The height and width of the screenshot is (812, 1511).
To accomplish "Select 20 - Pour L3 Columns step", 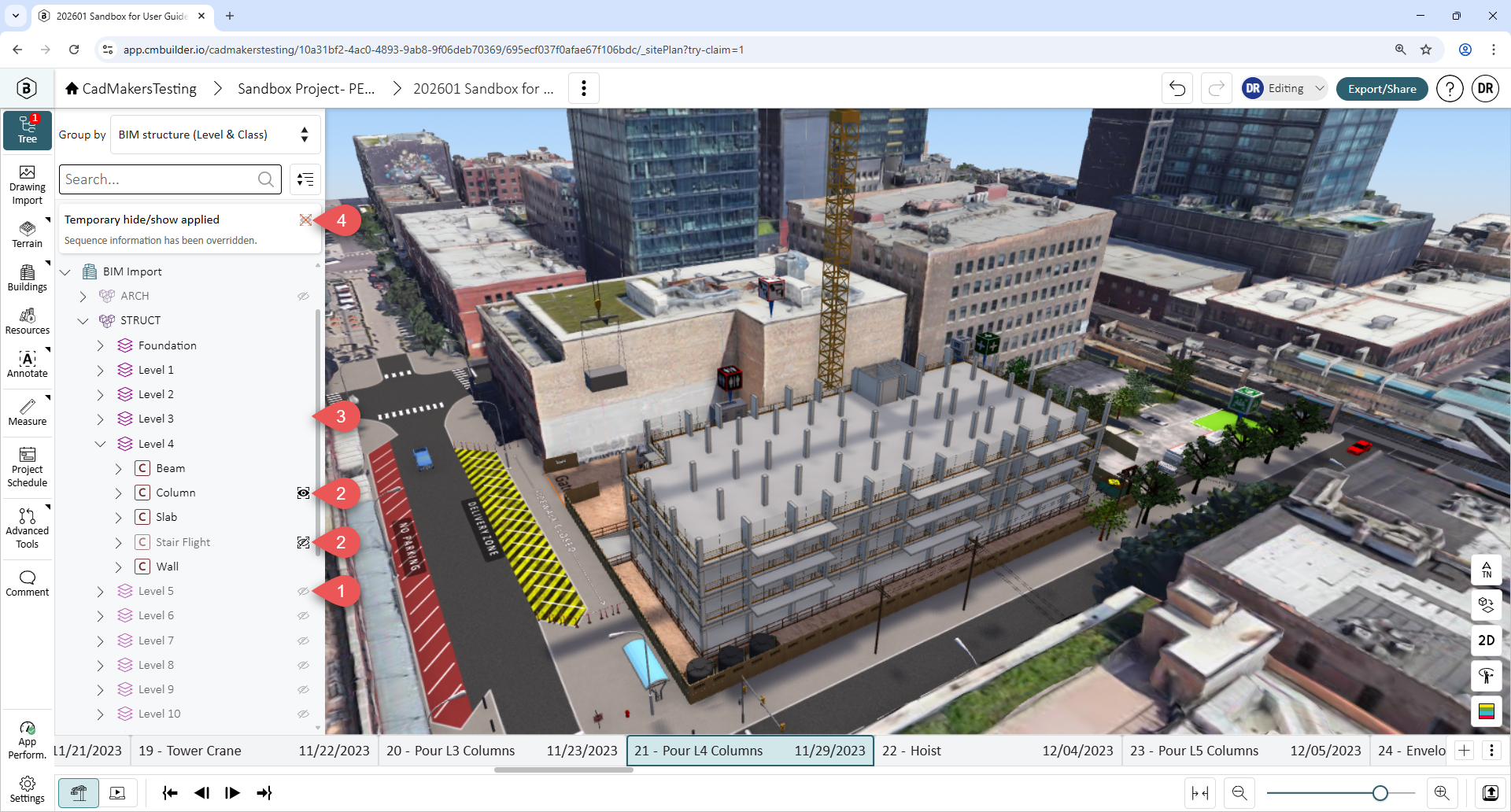I will [501, 751].
